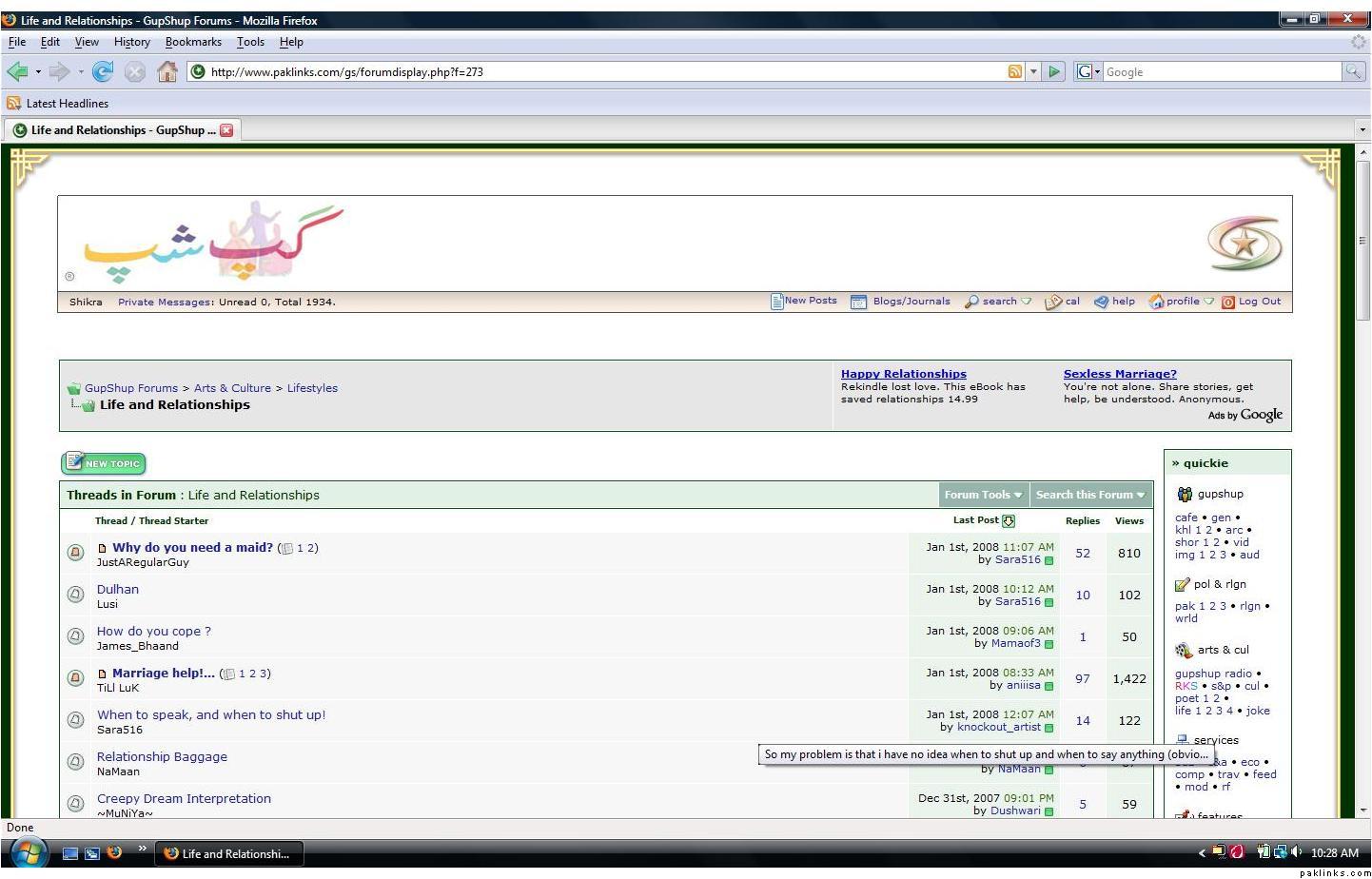
Task: Click the page vertical scrollbar down arrow
Action: tap(1362, 810)
